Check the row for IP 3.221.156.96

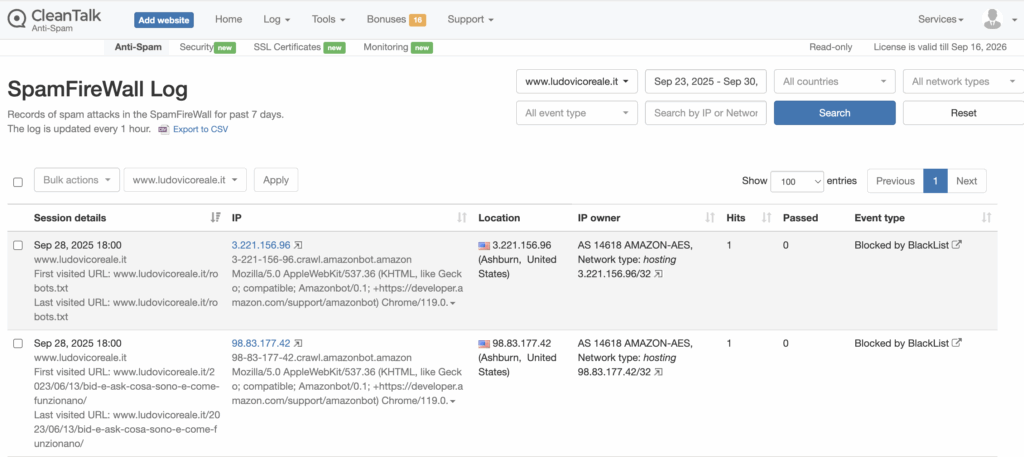point(18,245)
